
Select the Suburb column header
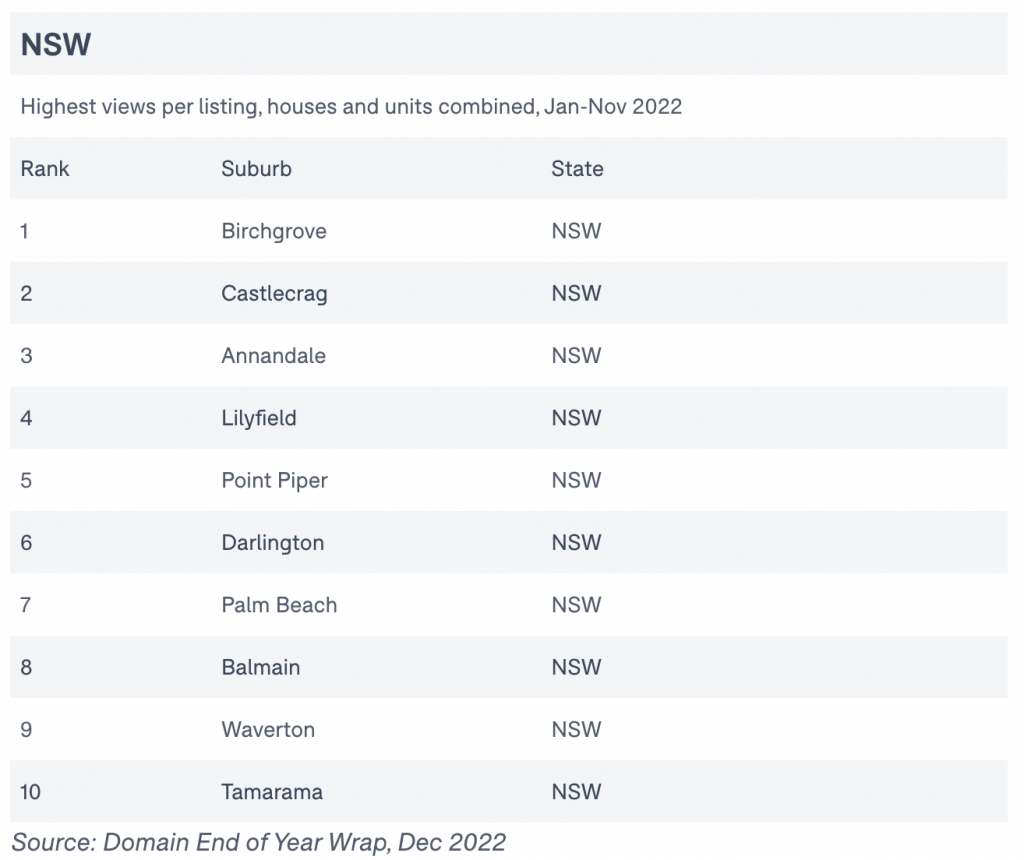point(256,168)
